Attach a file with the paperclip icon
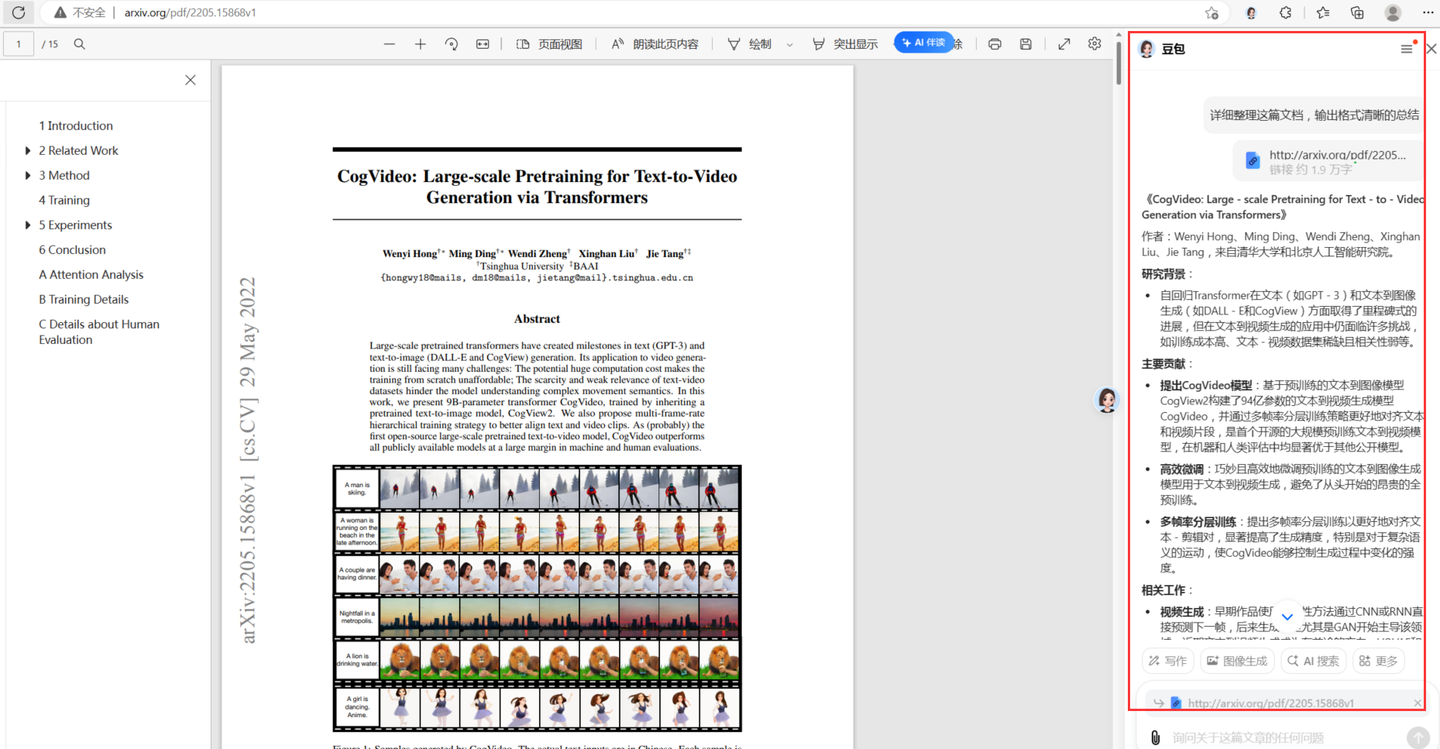This screenshot has height=749, width=1440. (x=1155, y=738)
